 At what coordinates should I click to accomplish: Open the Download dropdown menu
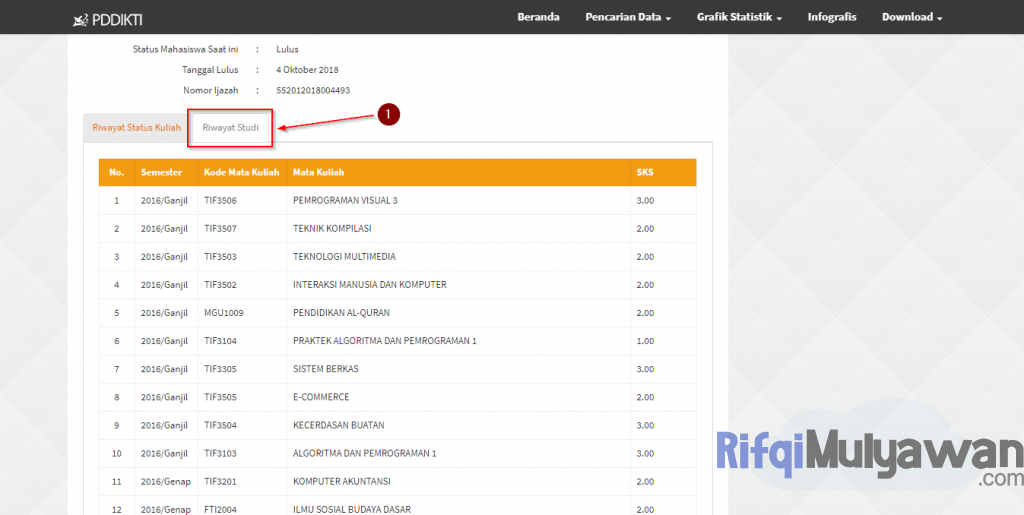[x=912, y=18]
